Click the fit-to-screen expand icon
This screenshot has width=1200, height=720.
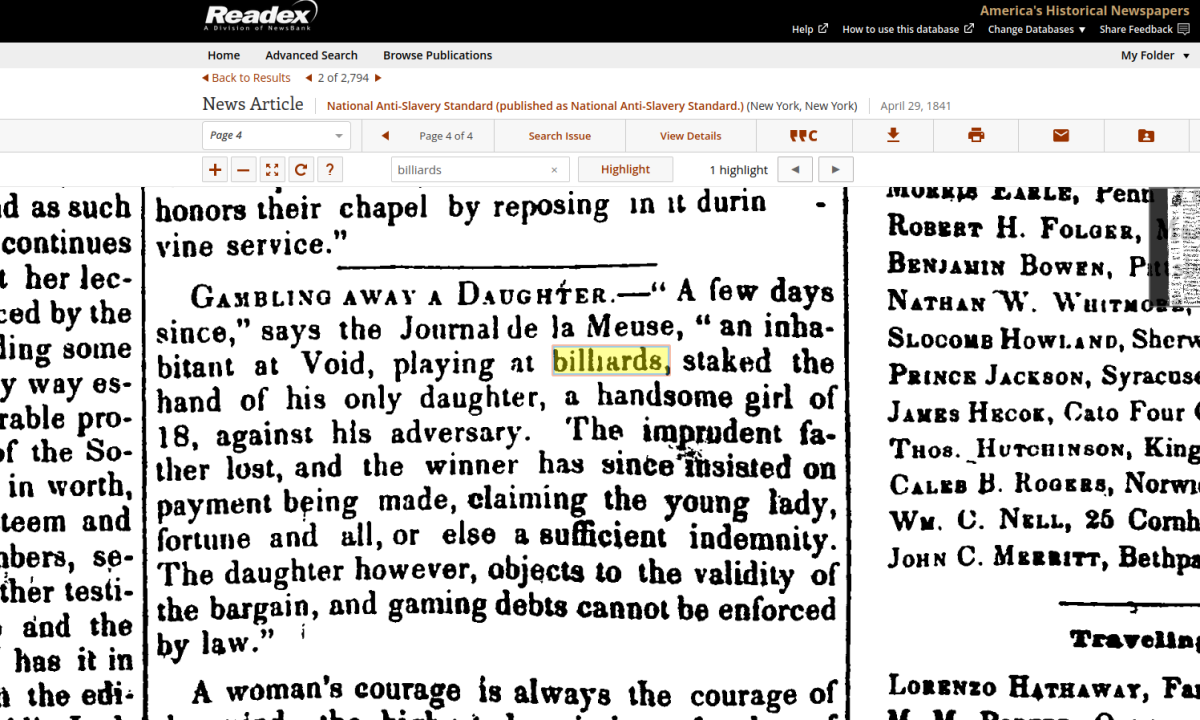point(271,170)
